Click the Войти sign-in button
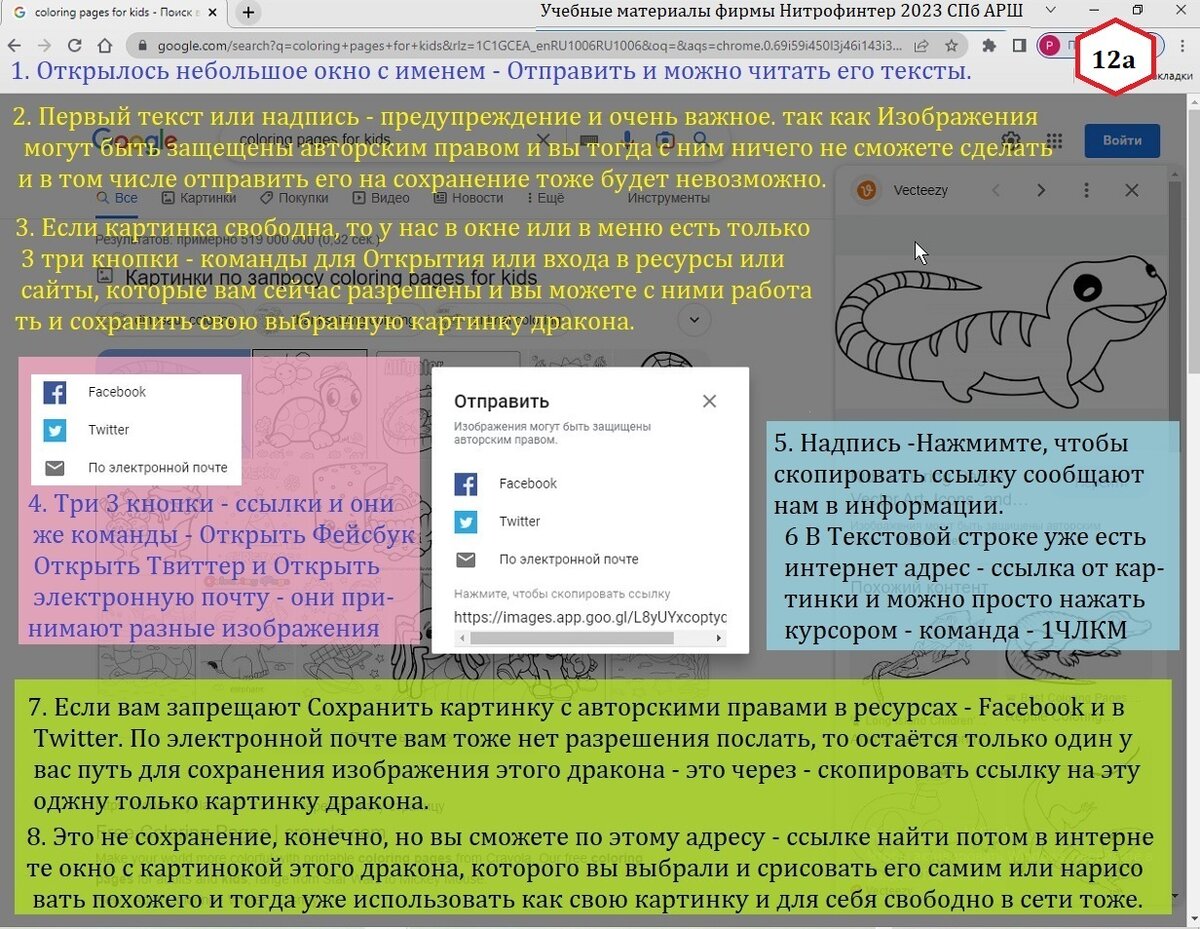1200x929 pixels. pos(1122,141)
